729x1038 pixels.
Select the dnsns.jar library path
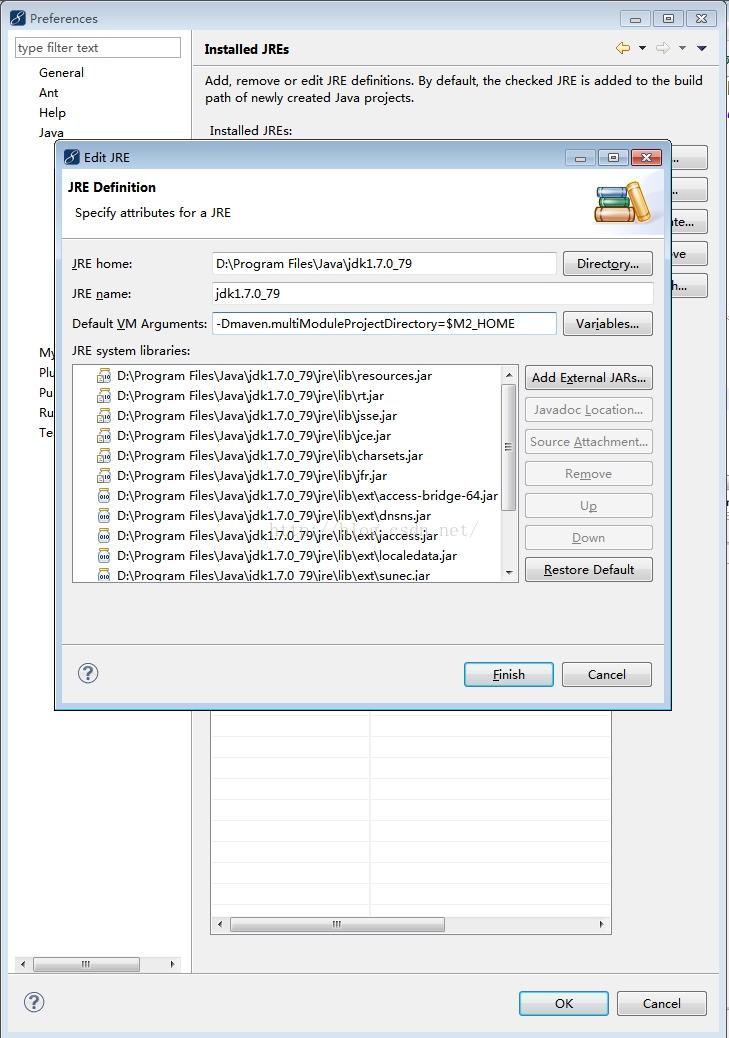click(x=273, y=516)
